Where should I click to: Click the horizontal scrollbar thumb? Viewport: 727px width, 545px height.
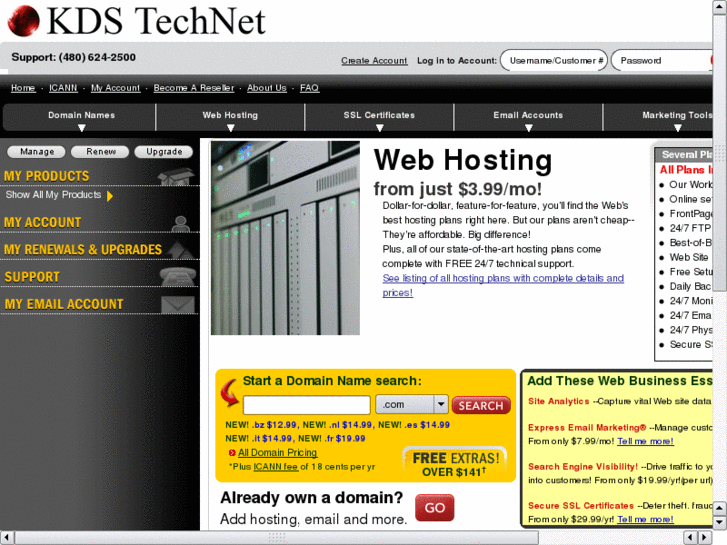point(277,537)
